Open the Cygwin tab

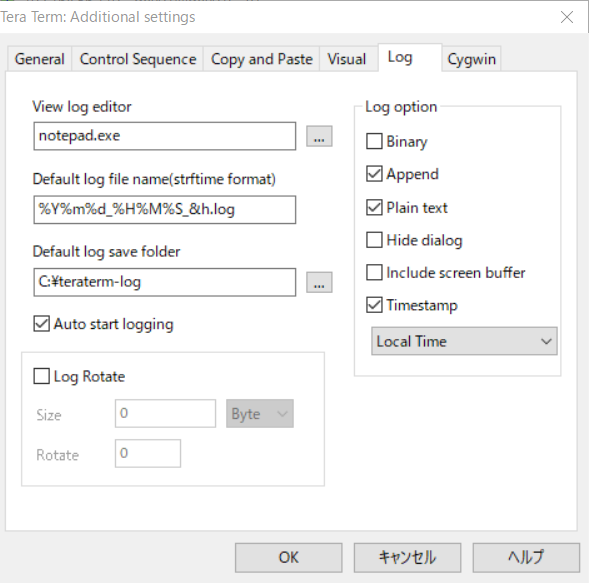471,59
